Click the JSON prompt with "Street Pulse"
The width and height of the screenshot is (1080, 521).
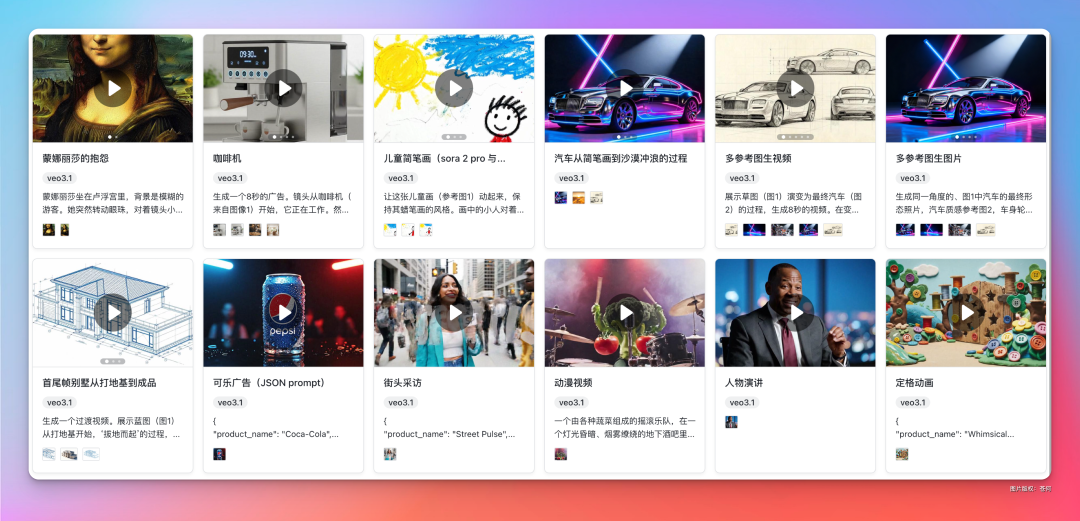tap(450, 428)
